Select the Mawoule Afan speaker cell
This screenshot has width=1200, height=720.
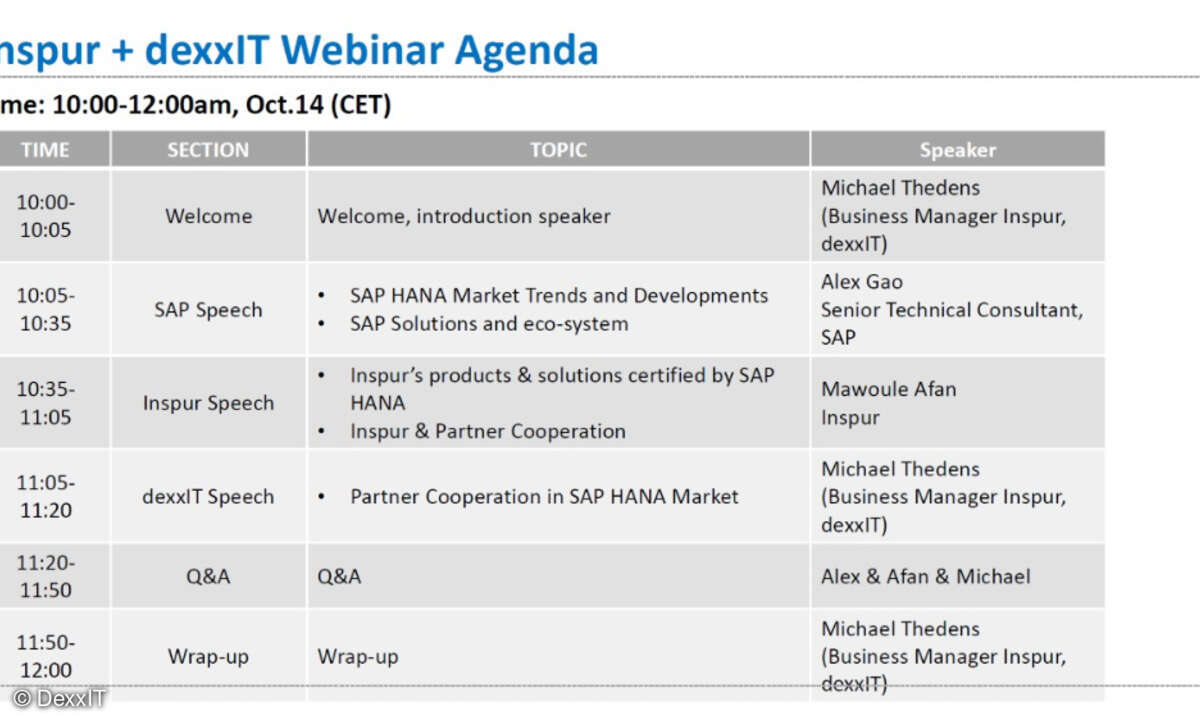tap(957, 402)
